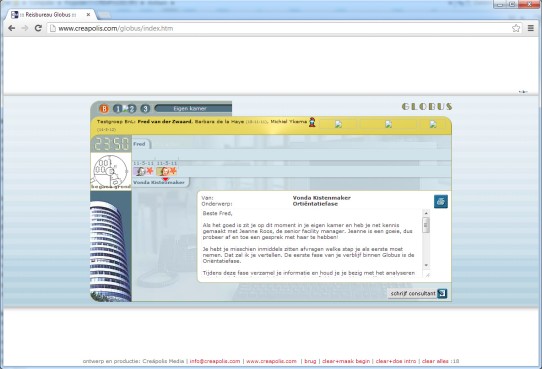Open the Chrome menu icon
542x369 pixels.
531,28
